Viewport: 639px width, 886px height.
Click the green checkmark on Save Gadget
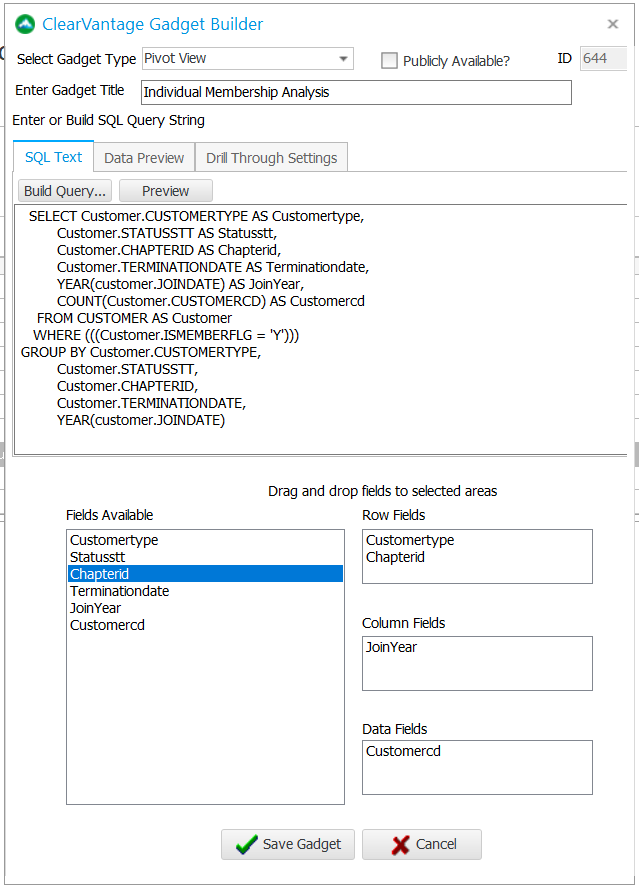click(x=246, y=844)
